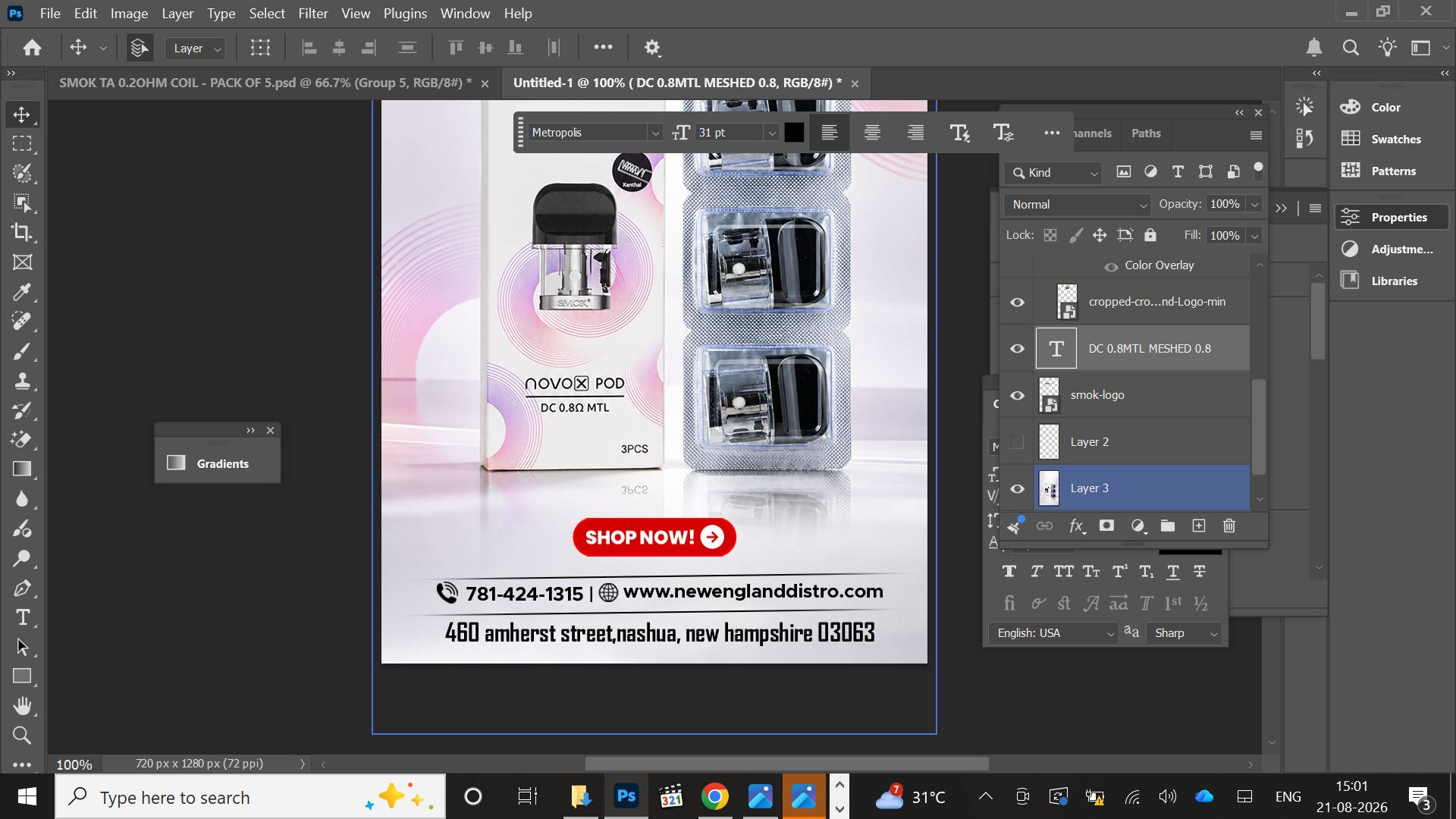Open the Normal blend mode dropdown

1078,205
